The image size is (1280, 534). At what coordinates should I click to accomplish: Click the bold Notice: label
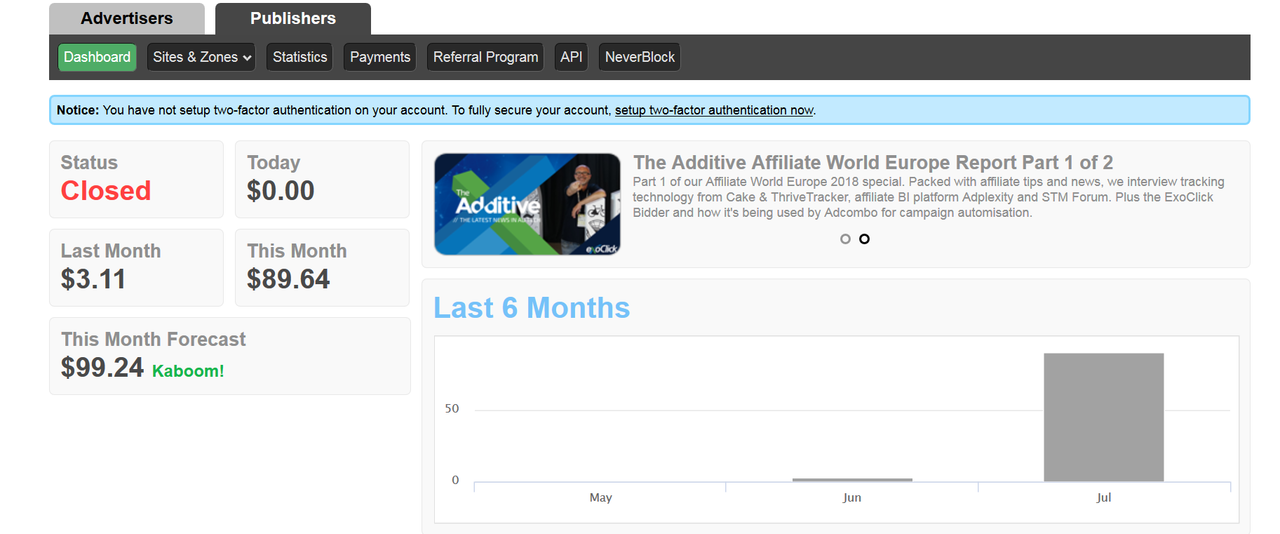pos(78,110)
